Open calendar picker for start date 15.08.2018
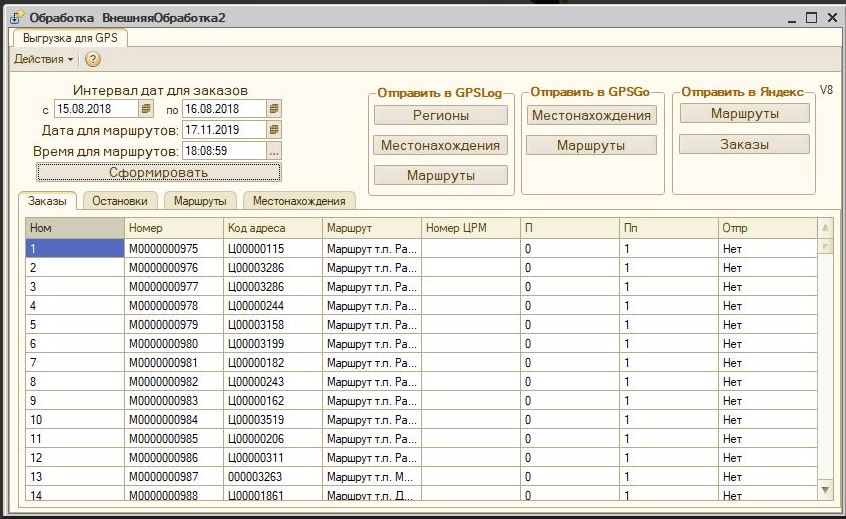Viewport: 846px width, 519px height. point(146,108)
